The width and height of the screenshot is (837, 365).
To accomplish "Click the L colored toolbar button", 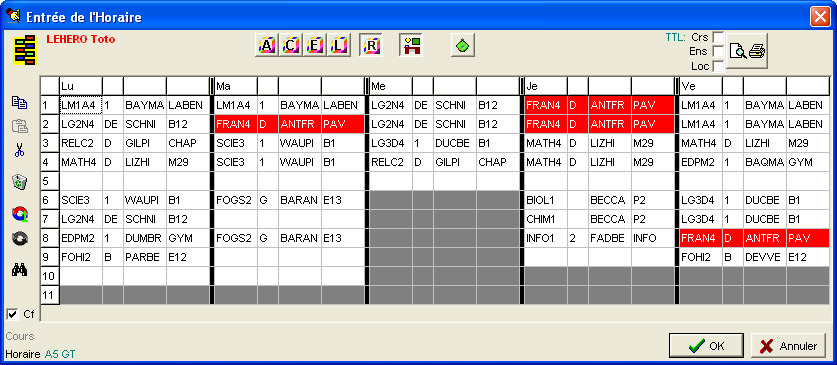I will [339, 46].
